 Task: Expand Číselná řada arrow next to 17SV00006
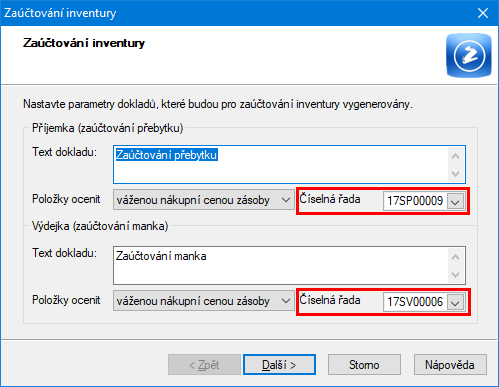455,302
